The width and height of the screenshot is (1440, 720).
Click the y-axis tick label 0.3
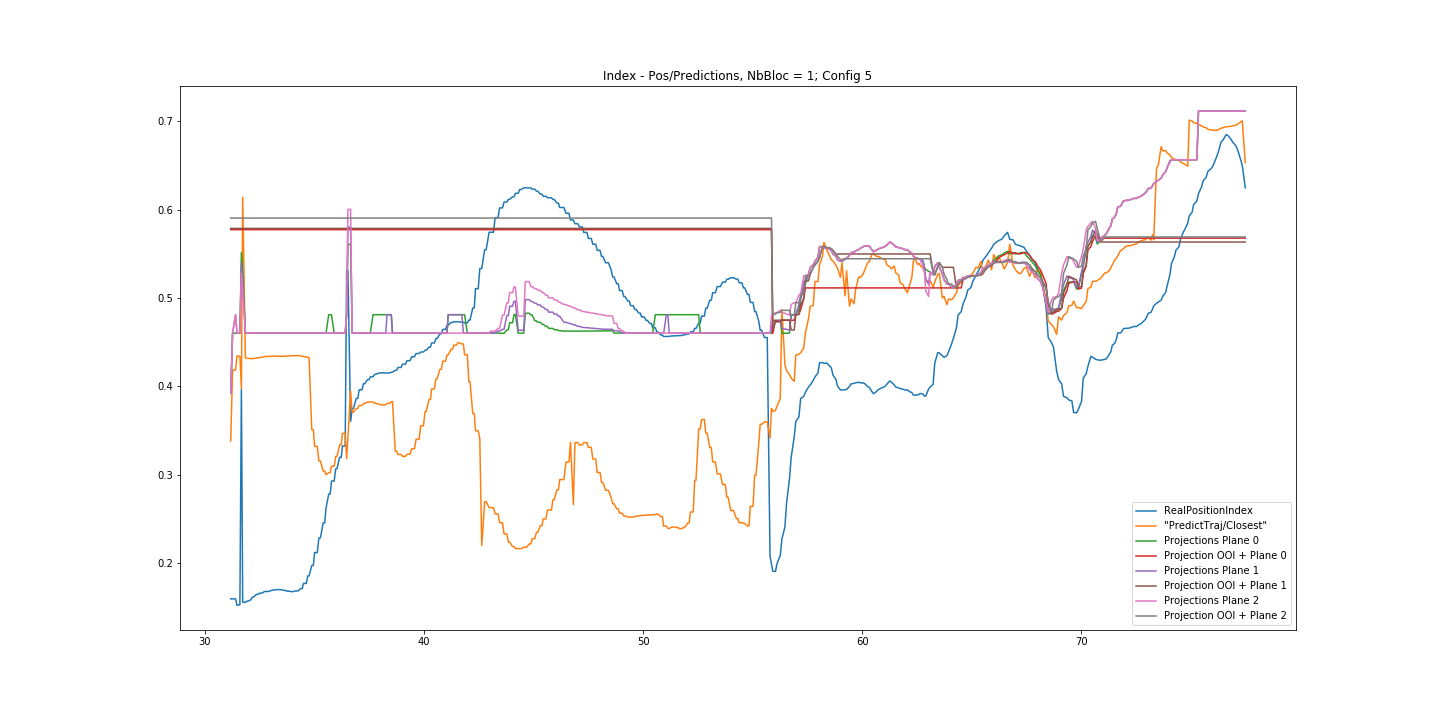(164, 476)
